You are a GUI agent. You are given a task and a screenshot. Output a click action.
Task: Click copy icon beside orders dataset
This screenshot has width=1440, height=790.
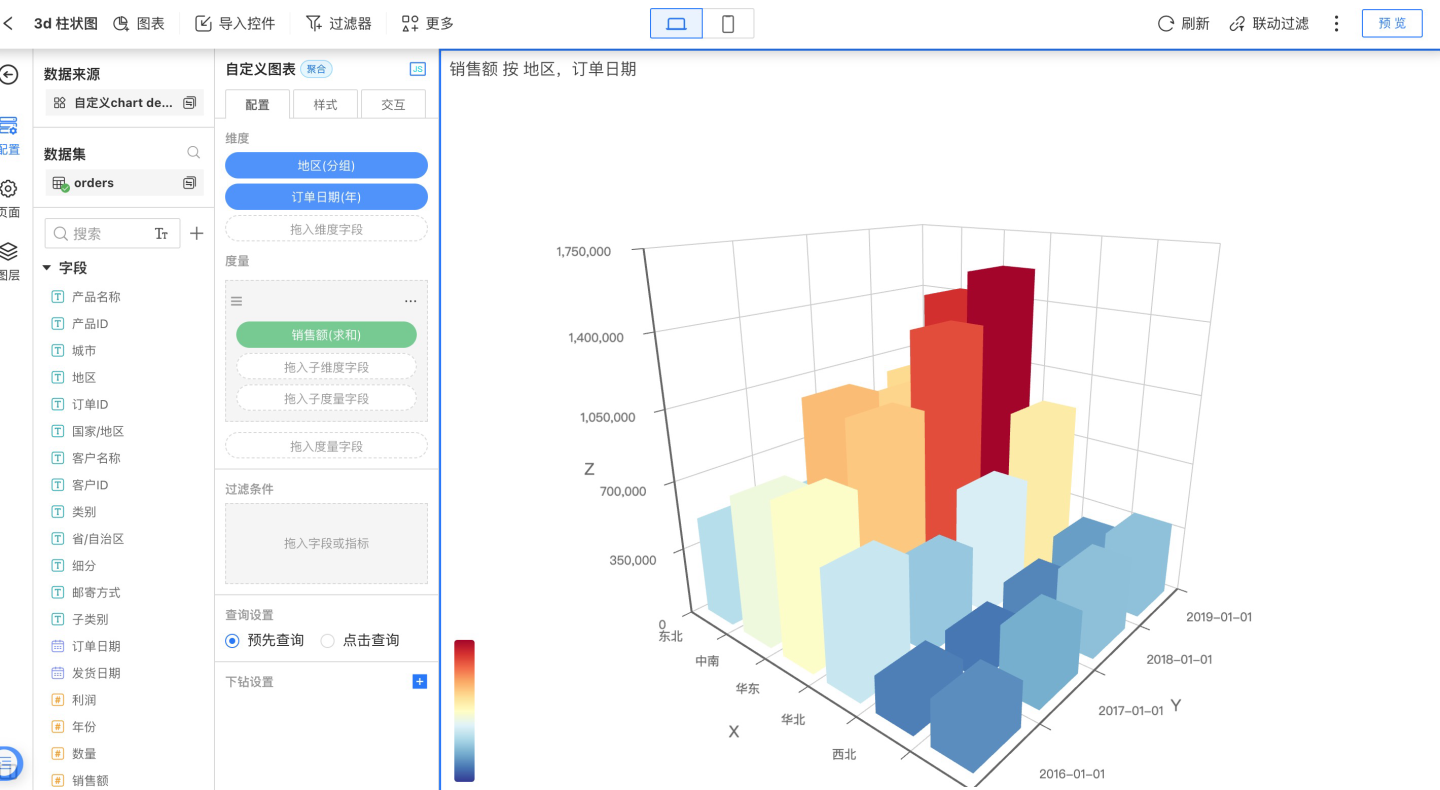coord(189,183)
